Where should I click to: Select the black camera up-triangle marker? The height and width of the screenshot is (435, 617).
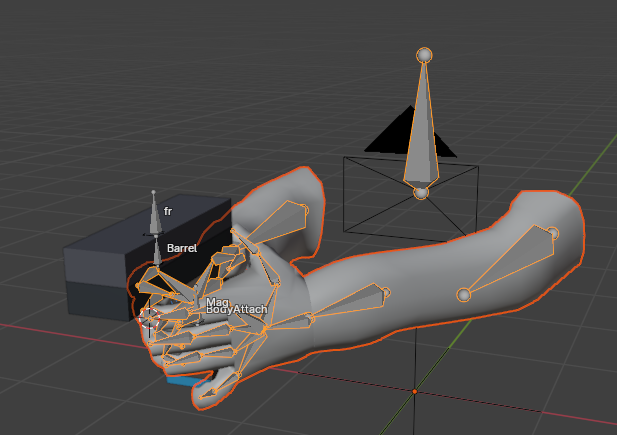coord(410,132)
